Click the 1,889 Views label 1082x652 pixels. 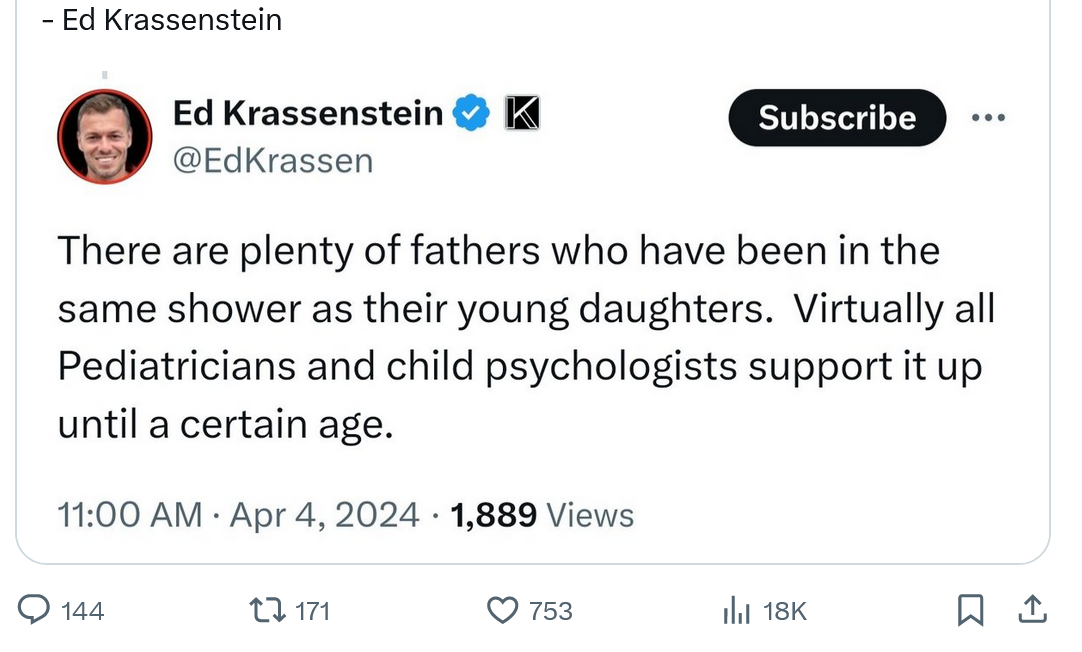pos(542,515)
